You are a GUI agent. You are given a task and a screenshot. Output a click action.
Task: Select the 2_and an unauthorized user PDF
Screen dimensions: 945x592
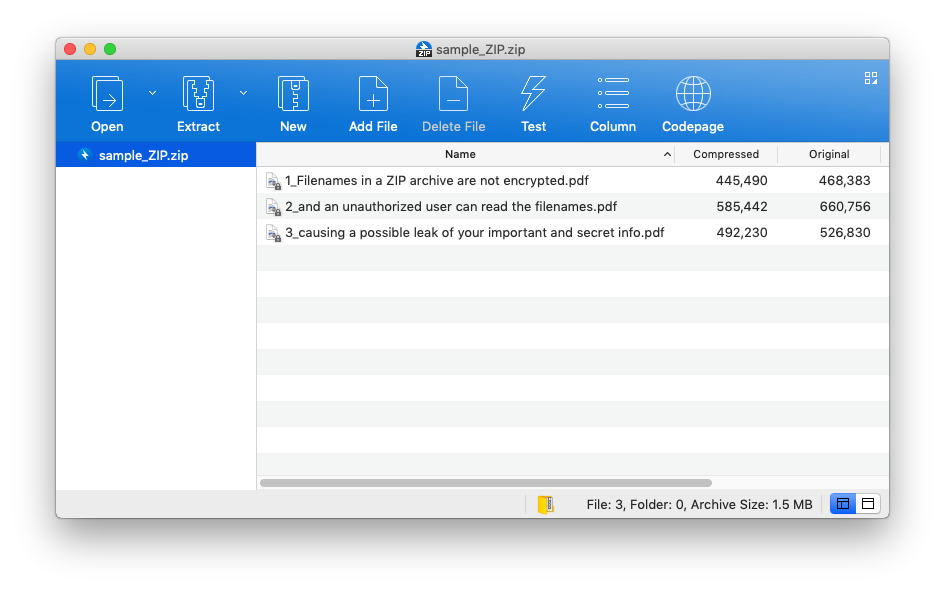(x=450, y=207)
